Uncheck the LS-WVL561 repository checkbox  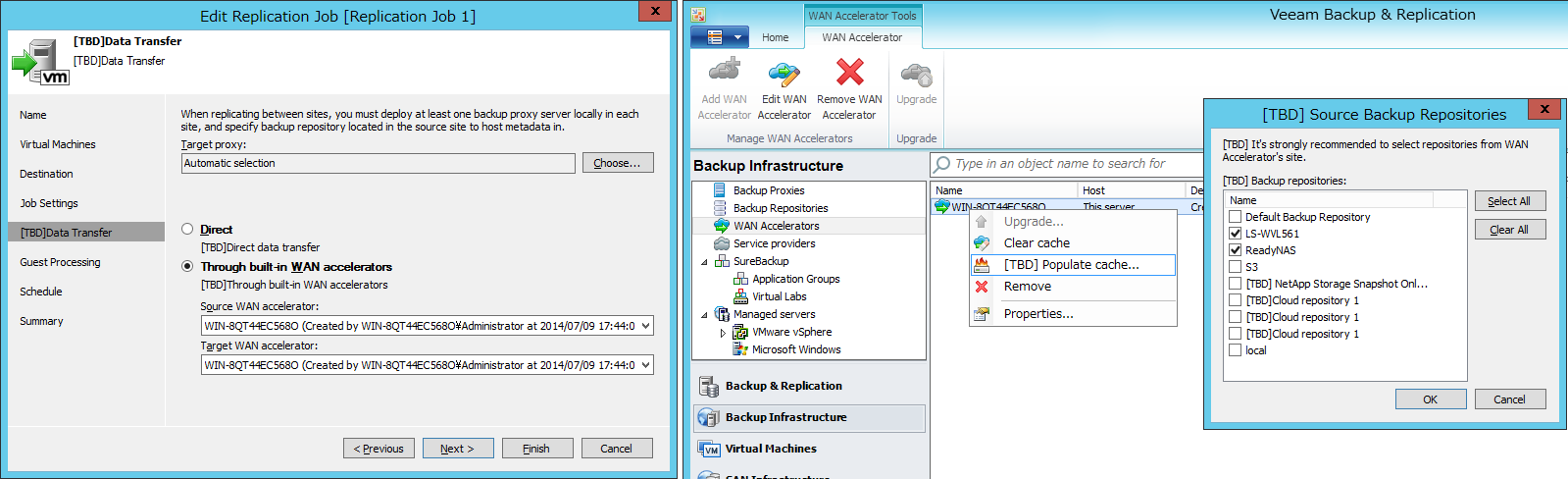(1236, 234)
